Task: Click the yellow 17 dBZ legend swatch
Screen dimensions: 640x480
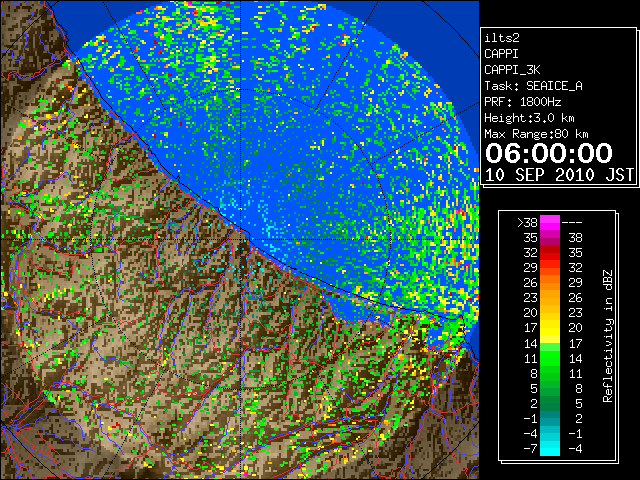Action: 550,328
